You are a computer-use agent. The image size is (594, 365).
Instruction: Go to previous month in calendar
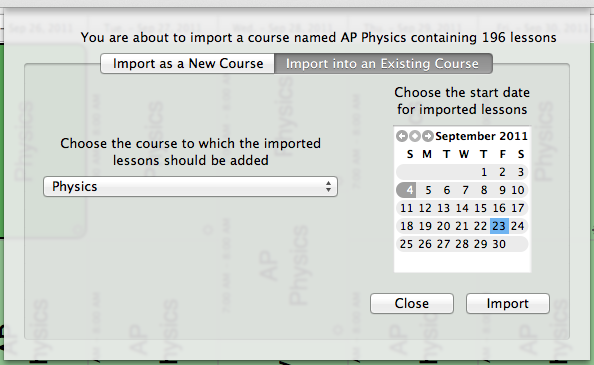tap(402, 136)
